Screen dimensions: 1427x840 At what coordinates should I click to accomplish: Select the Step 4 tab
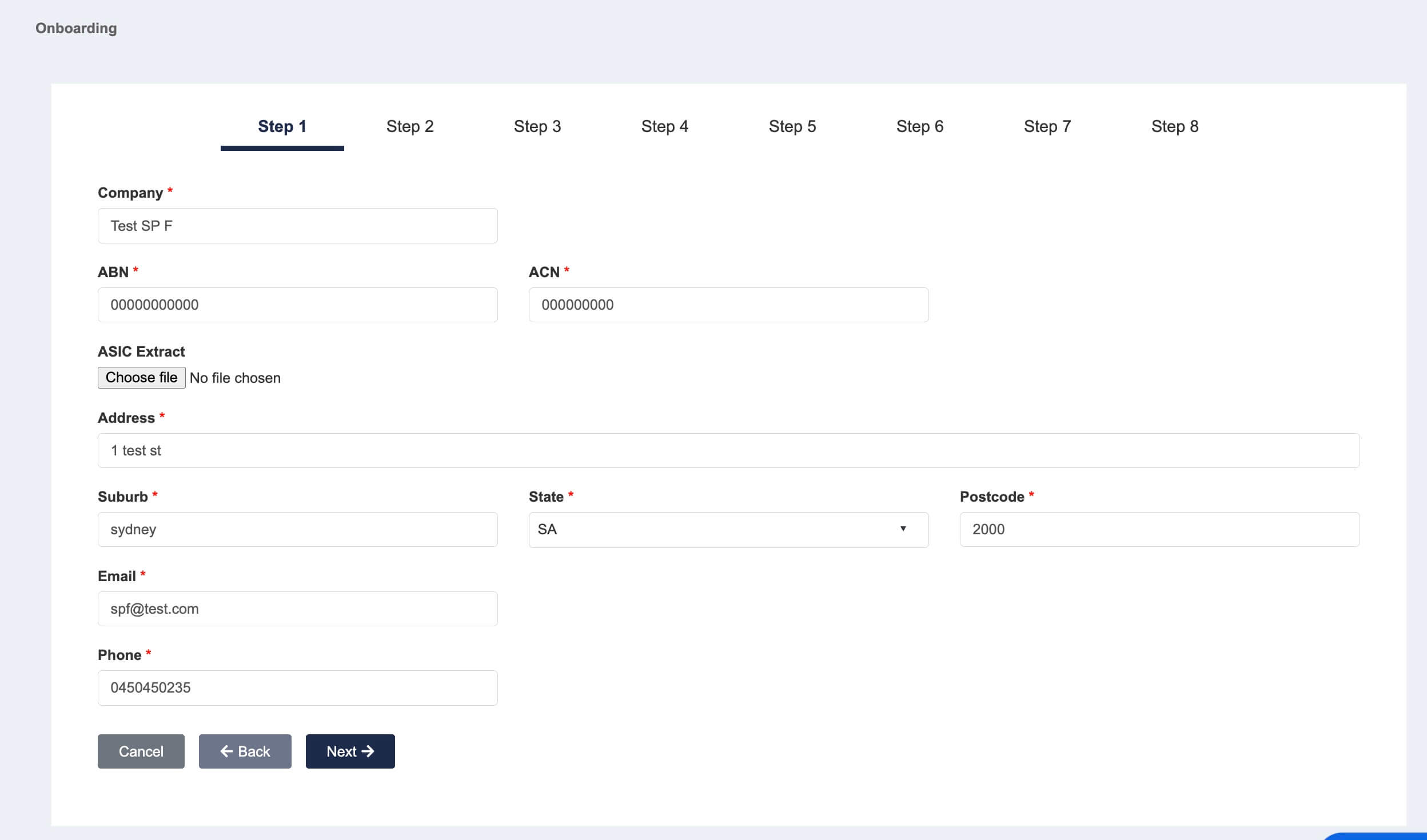point(665,126)
